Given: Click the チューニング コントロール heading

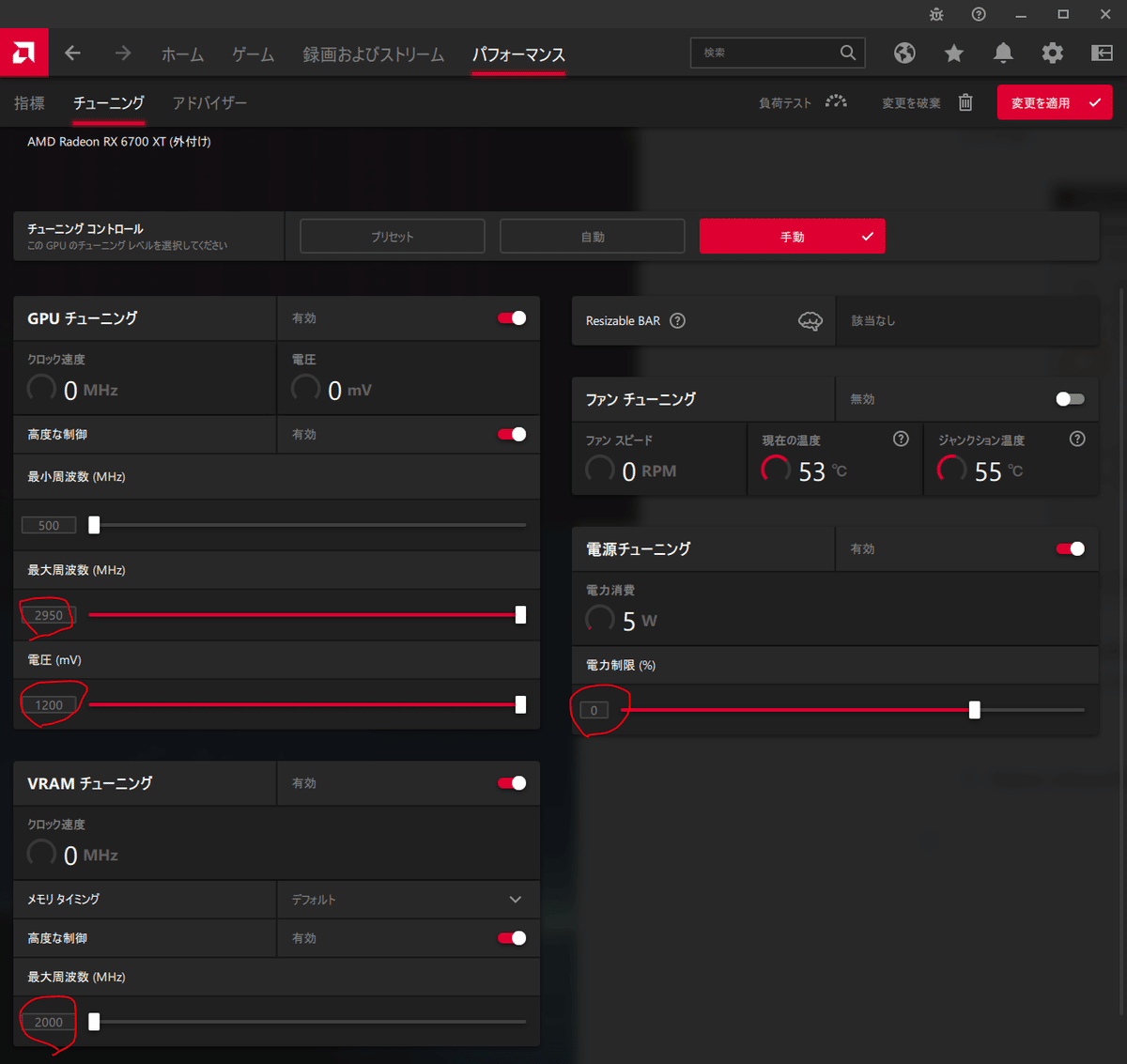Looking at the screenshot, I should pos(85,229).
